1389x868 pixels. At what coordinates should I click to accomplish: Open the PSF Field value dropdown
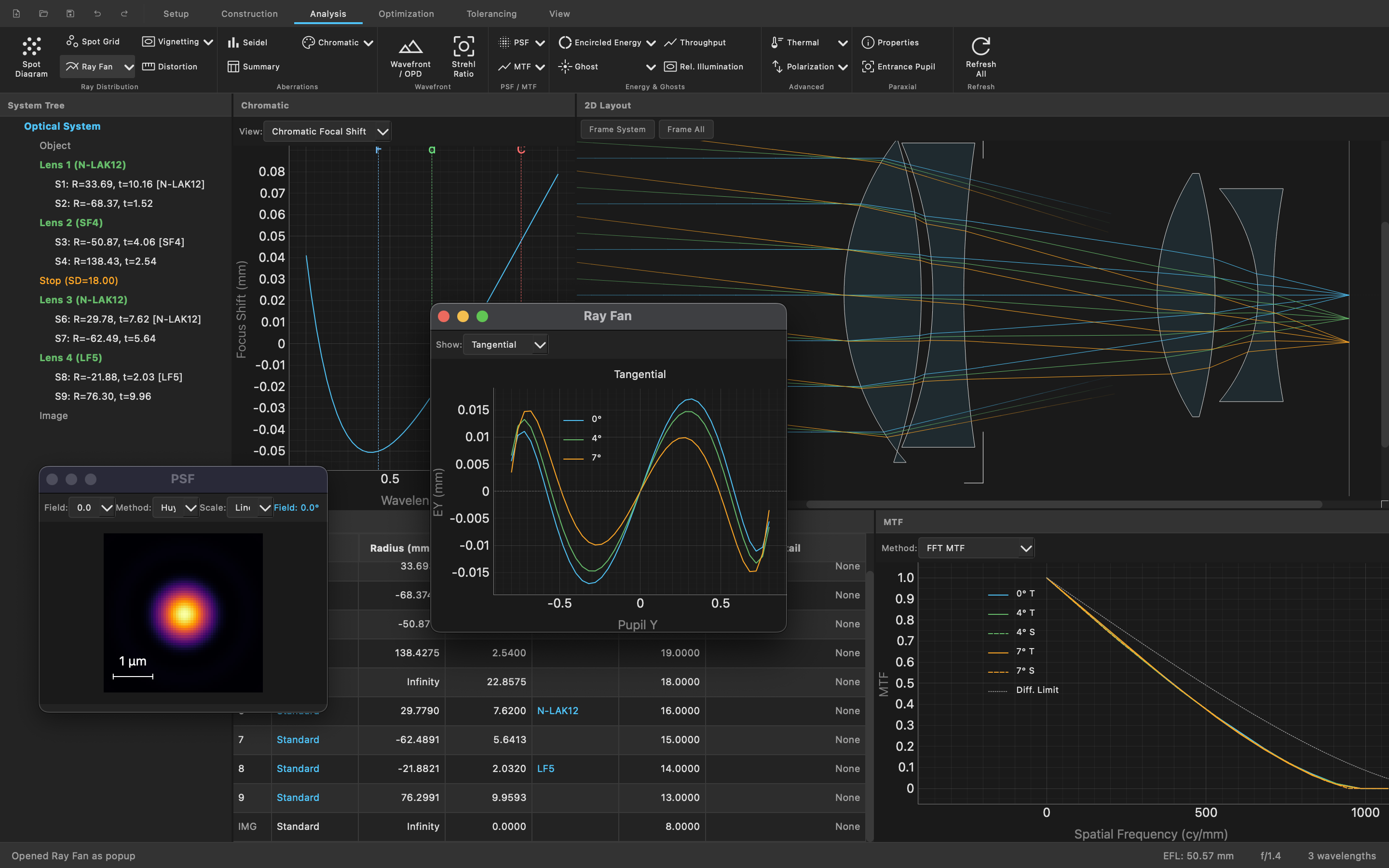point(91,507)
